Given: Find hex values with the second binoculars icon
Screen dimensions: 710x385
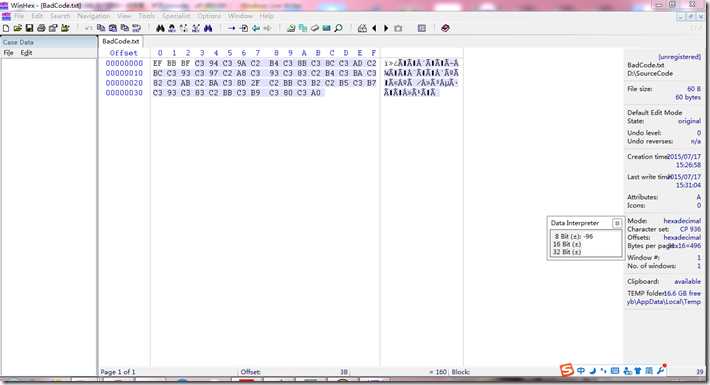Looking at the screenshot, I should click(172, 28).
